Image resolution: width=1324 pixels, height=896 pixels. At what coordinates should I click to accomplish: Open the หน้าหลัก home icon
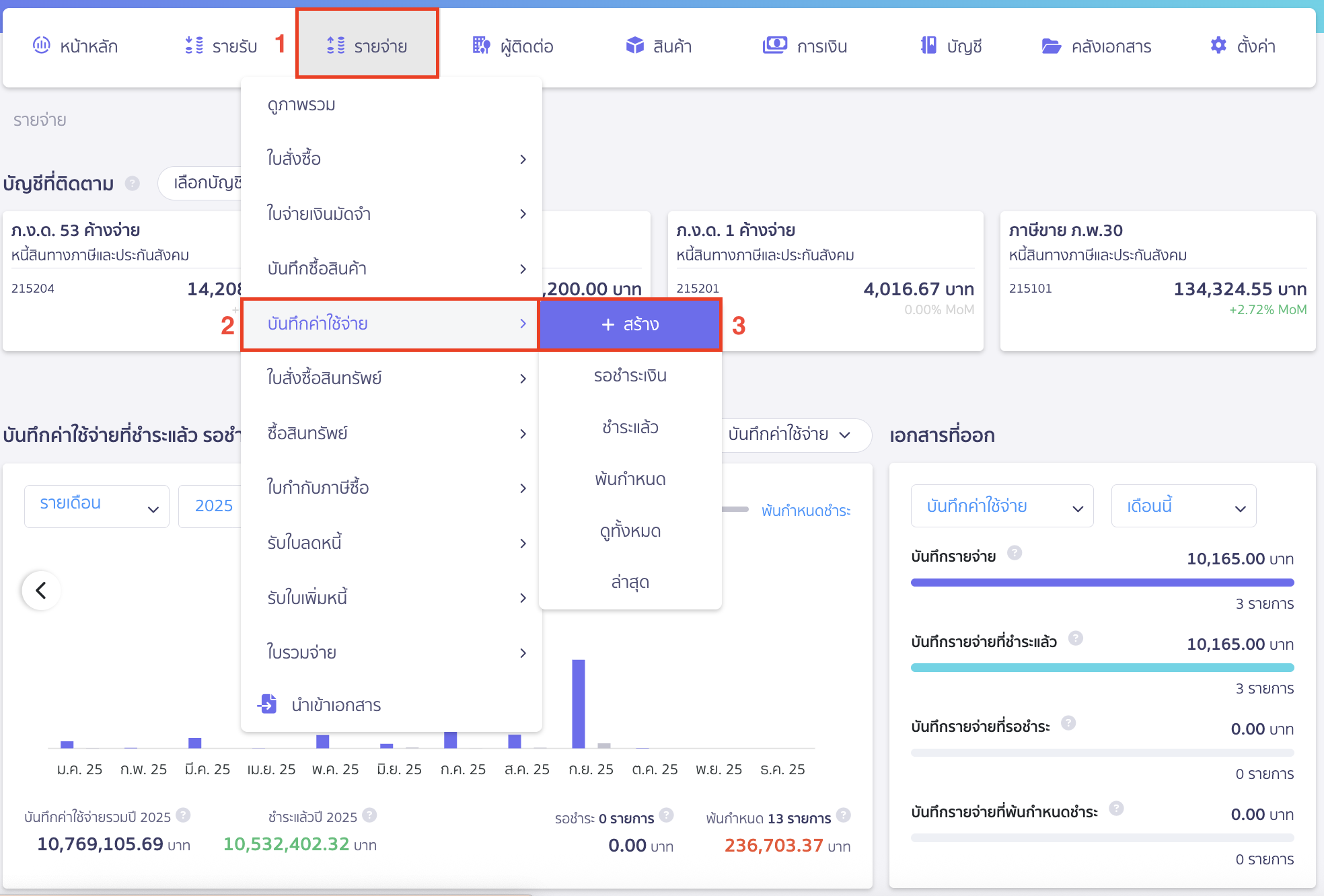(42, 46)
